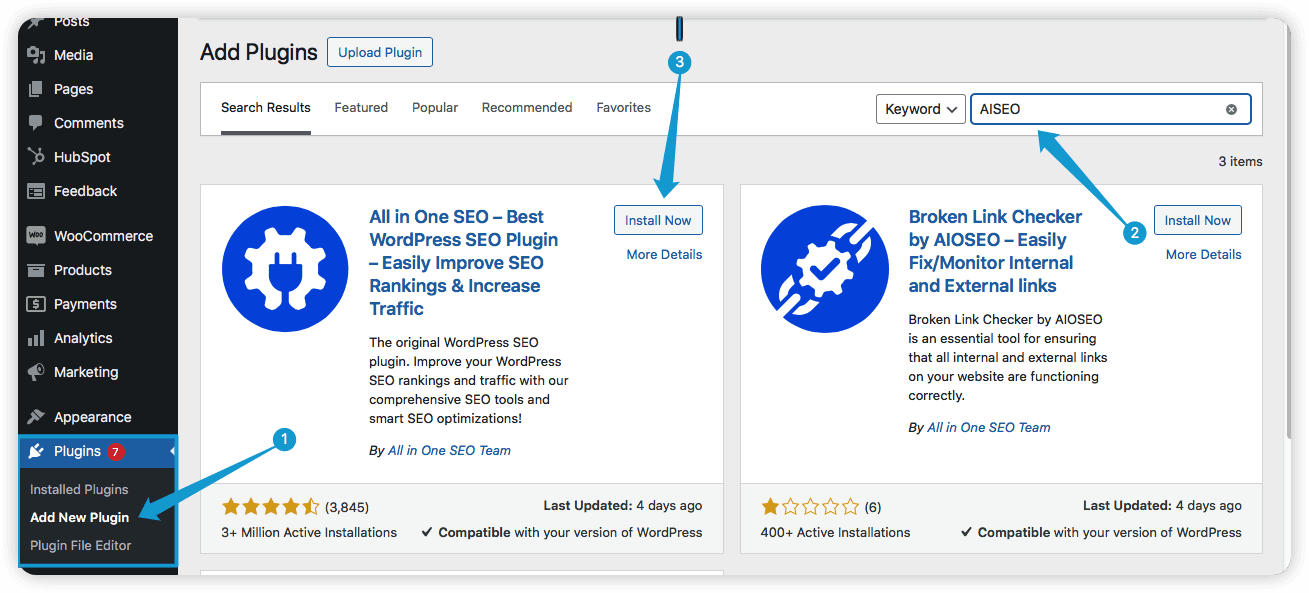Open Media from the sidebar icon
1309x593 pixels.
coord(36,55)
